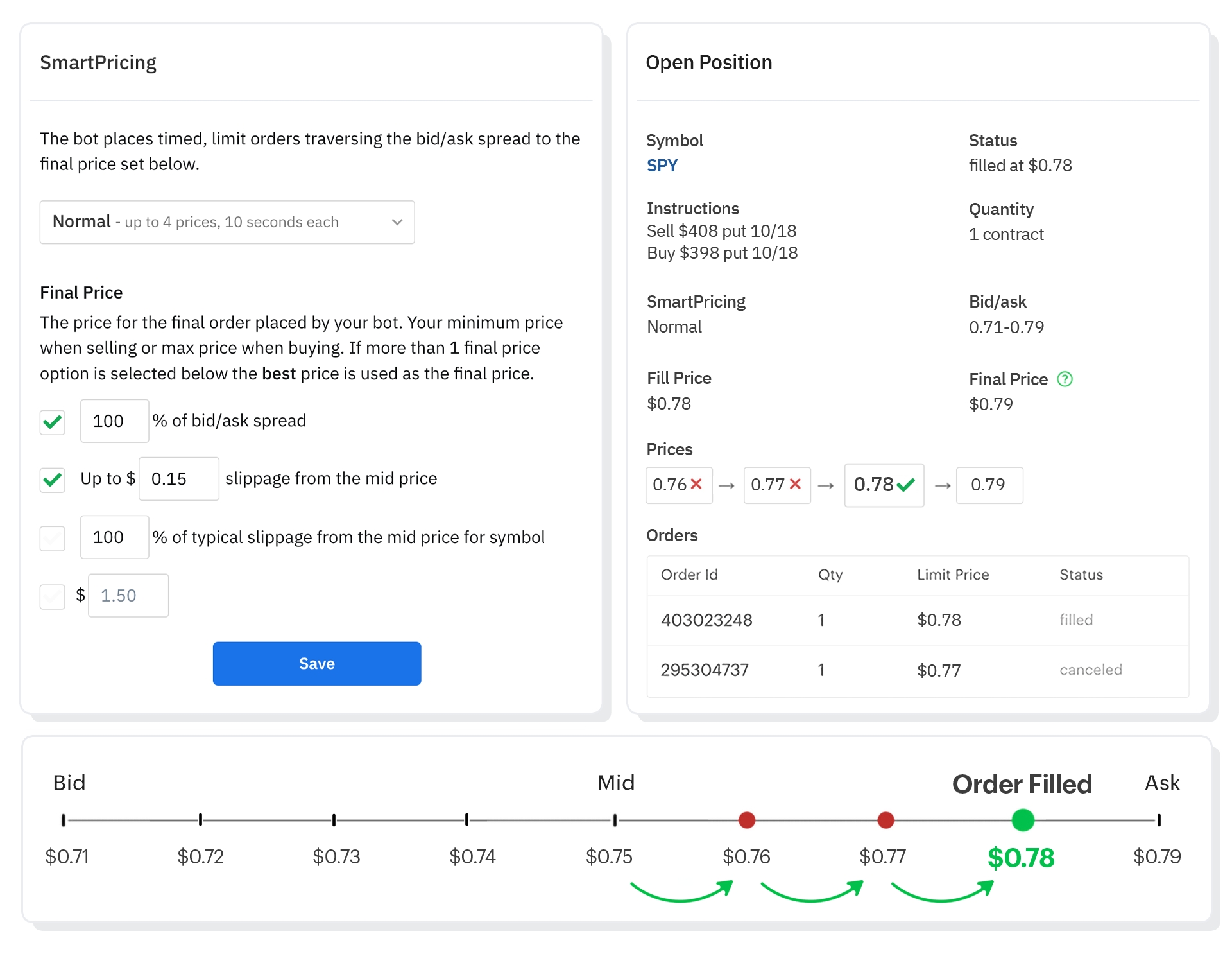Click the 0.79 final price box

point(989,485)
